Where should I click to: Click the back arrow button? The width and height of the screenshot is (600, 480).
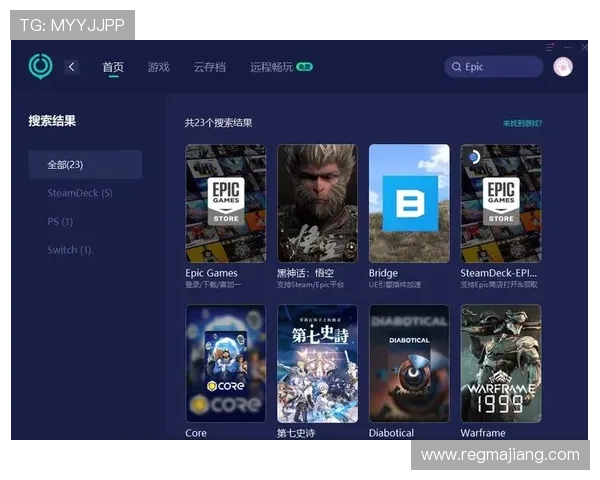click(71, 67)
